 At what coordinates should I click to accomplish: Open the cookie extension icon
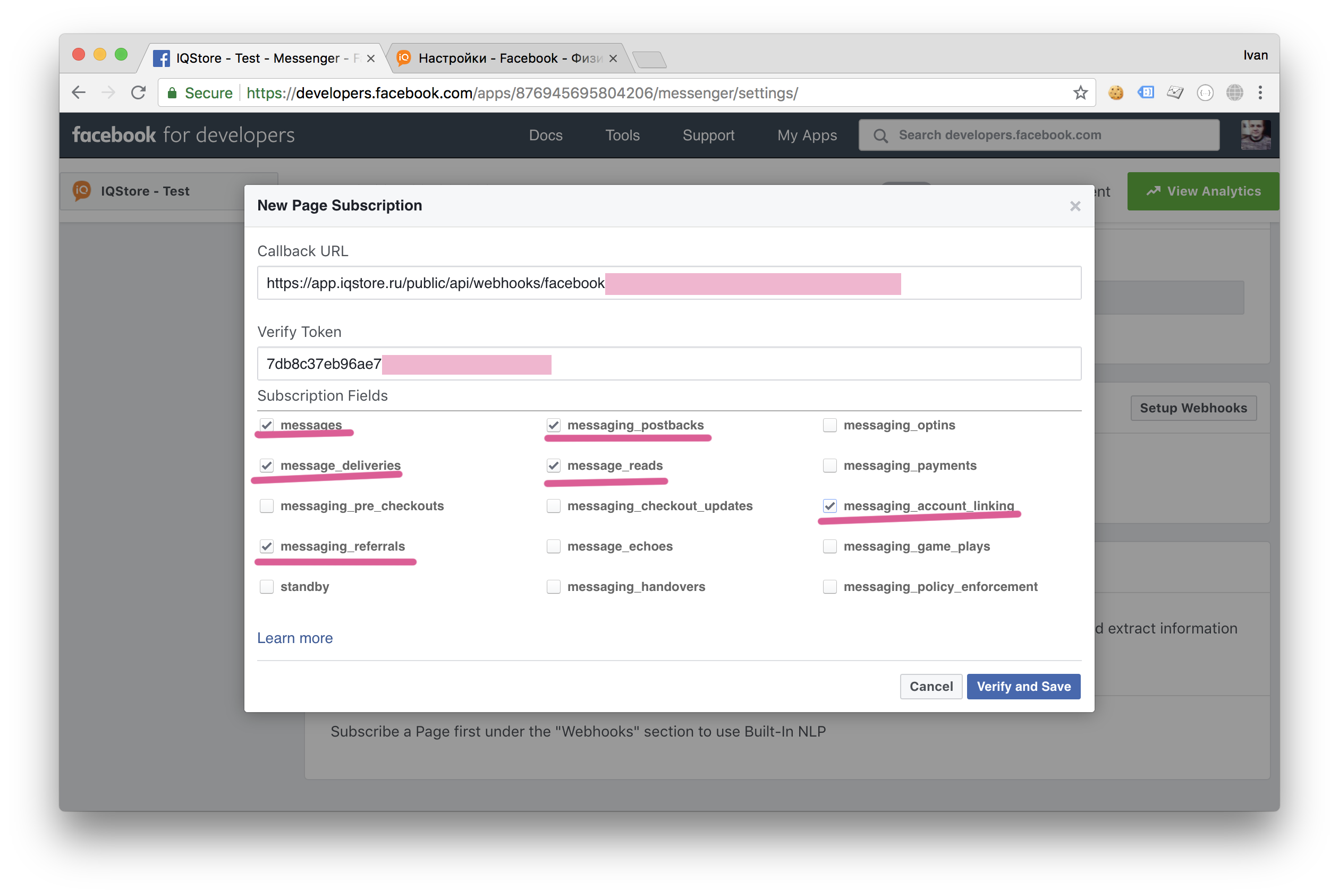pyautogui.click(x=1115, y=92)
